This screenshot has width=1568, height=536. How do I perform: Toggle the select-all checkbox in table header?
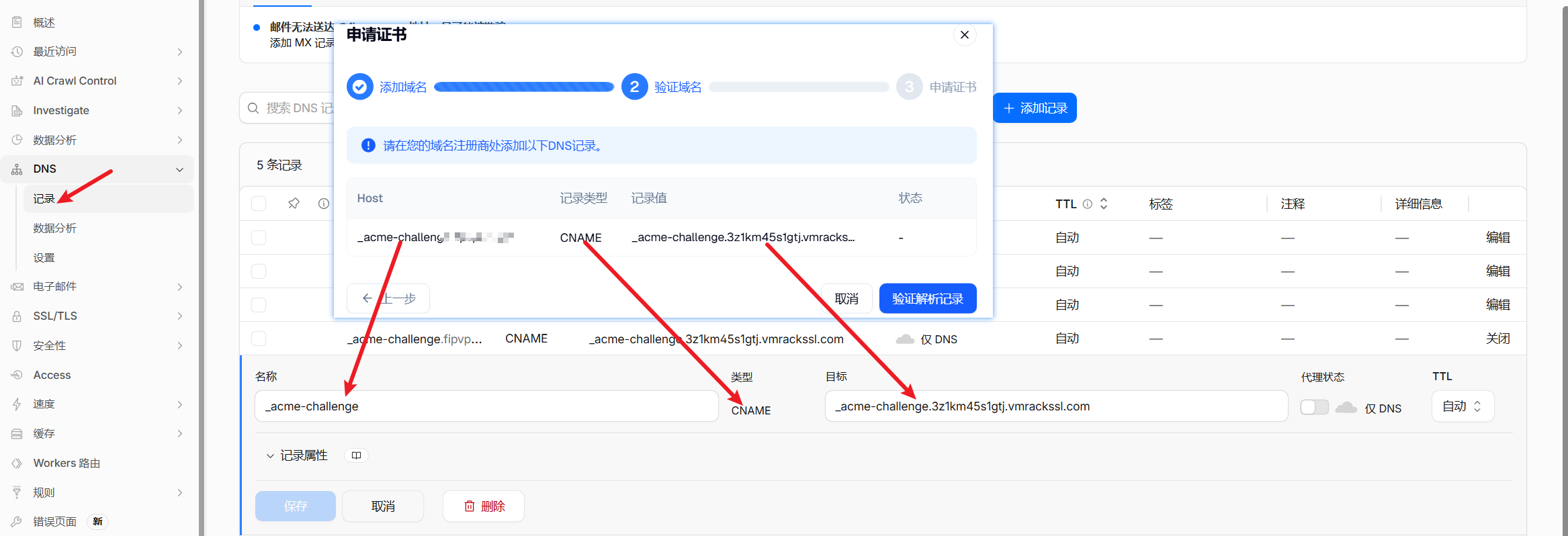(259, 204)
